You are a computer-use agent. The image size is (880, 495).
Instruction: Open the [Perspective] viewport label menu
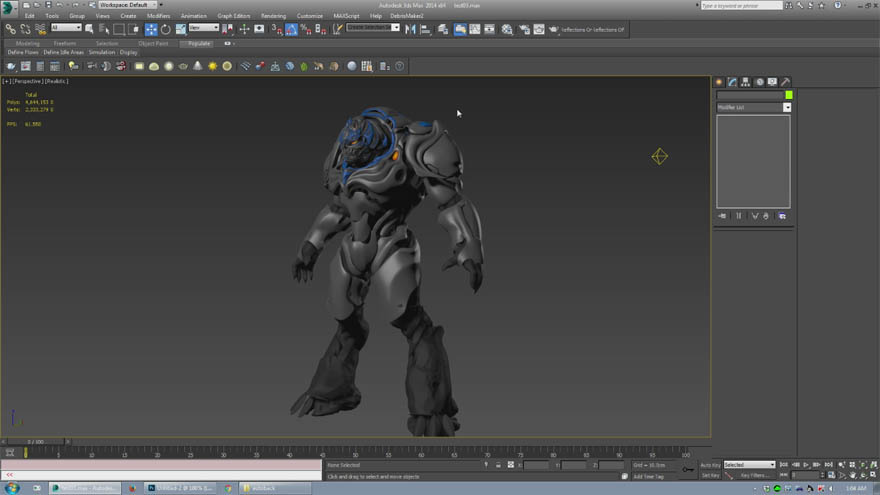coord(28,81)
